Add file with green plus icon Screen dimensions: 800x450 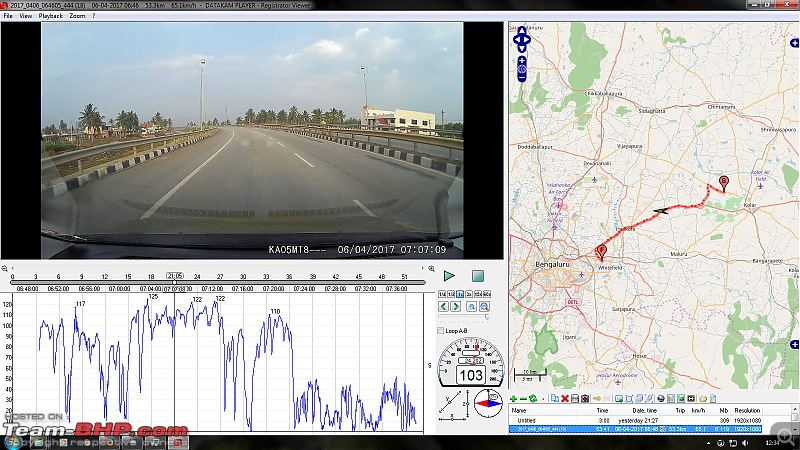[513, 398]
